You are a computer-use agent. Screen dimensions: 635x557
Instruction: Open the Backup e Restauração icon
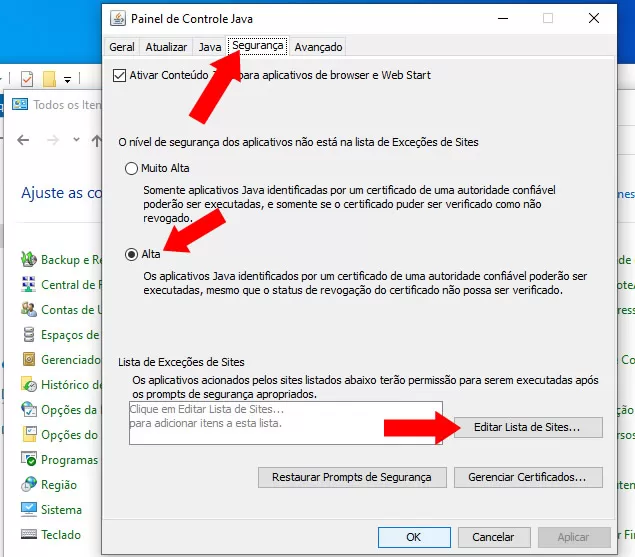(x=29, y=260)
